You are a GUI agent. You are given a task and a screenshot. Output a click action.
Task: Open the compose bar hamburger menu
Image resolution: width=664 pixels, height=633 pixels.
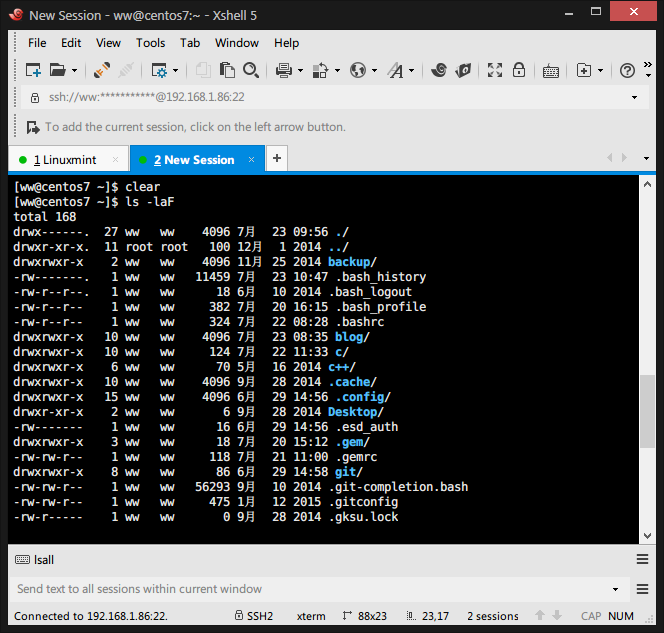[642, 589]
